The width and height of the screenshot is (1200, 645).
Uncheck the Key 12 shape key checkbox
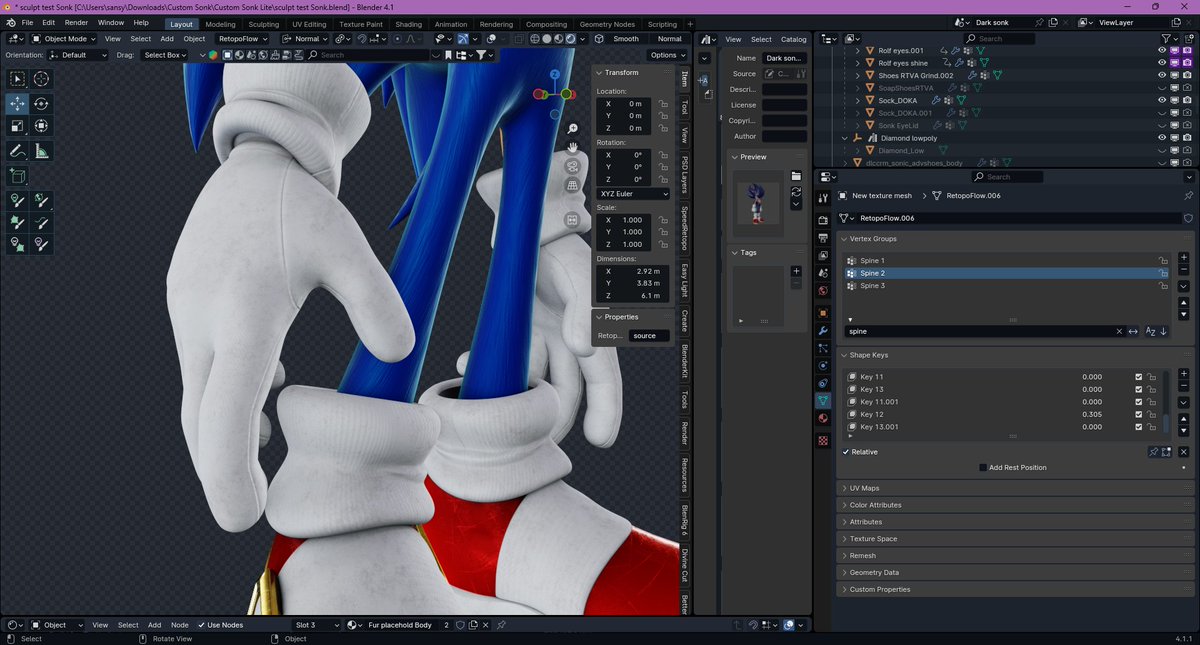[x=1138, y=414]
